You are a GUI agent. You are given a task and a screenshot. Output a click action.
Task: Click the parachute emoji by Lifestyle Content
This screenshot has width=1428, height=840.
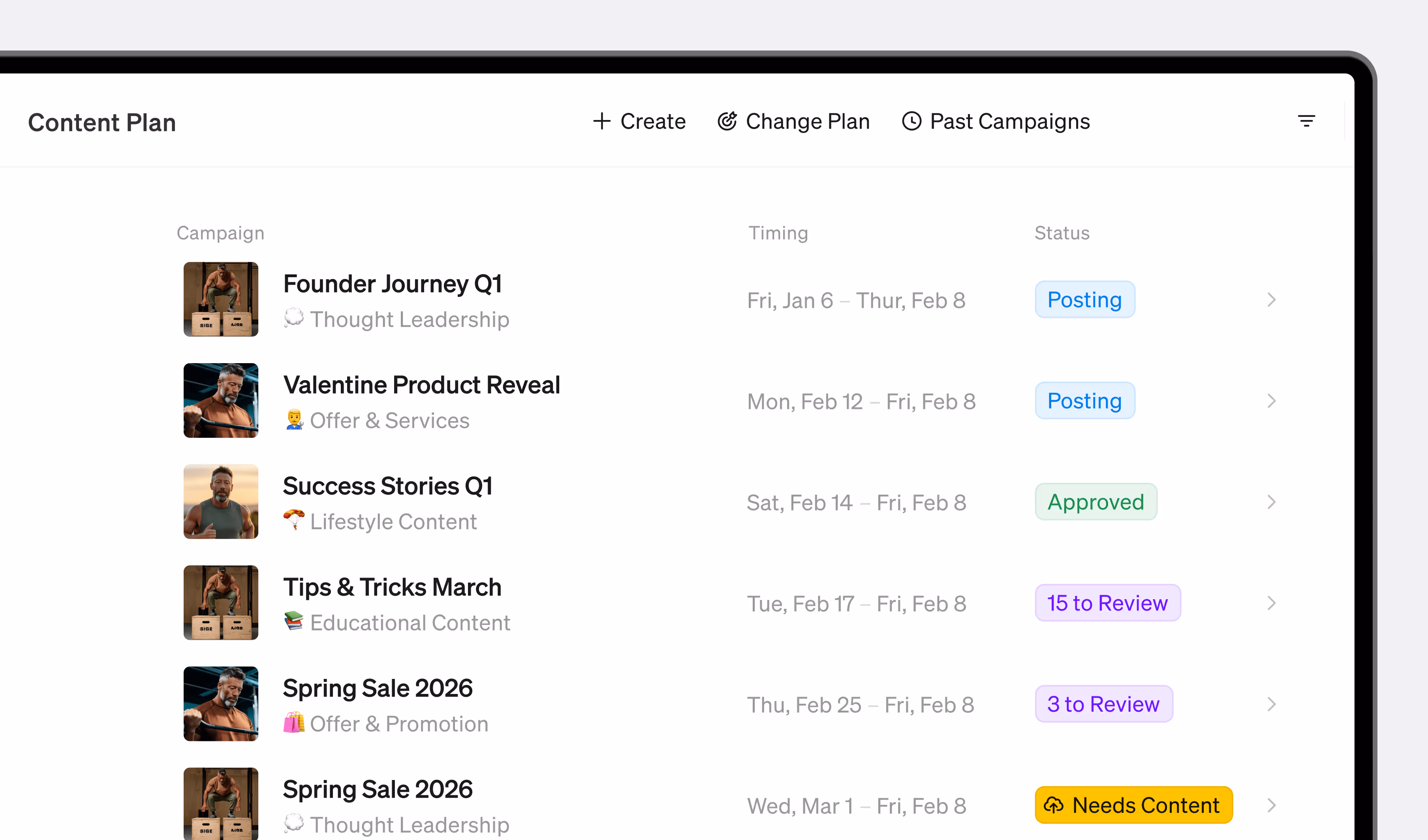293,520
